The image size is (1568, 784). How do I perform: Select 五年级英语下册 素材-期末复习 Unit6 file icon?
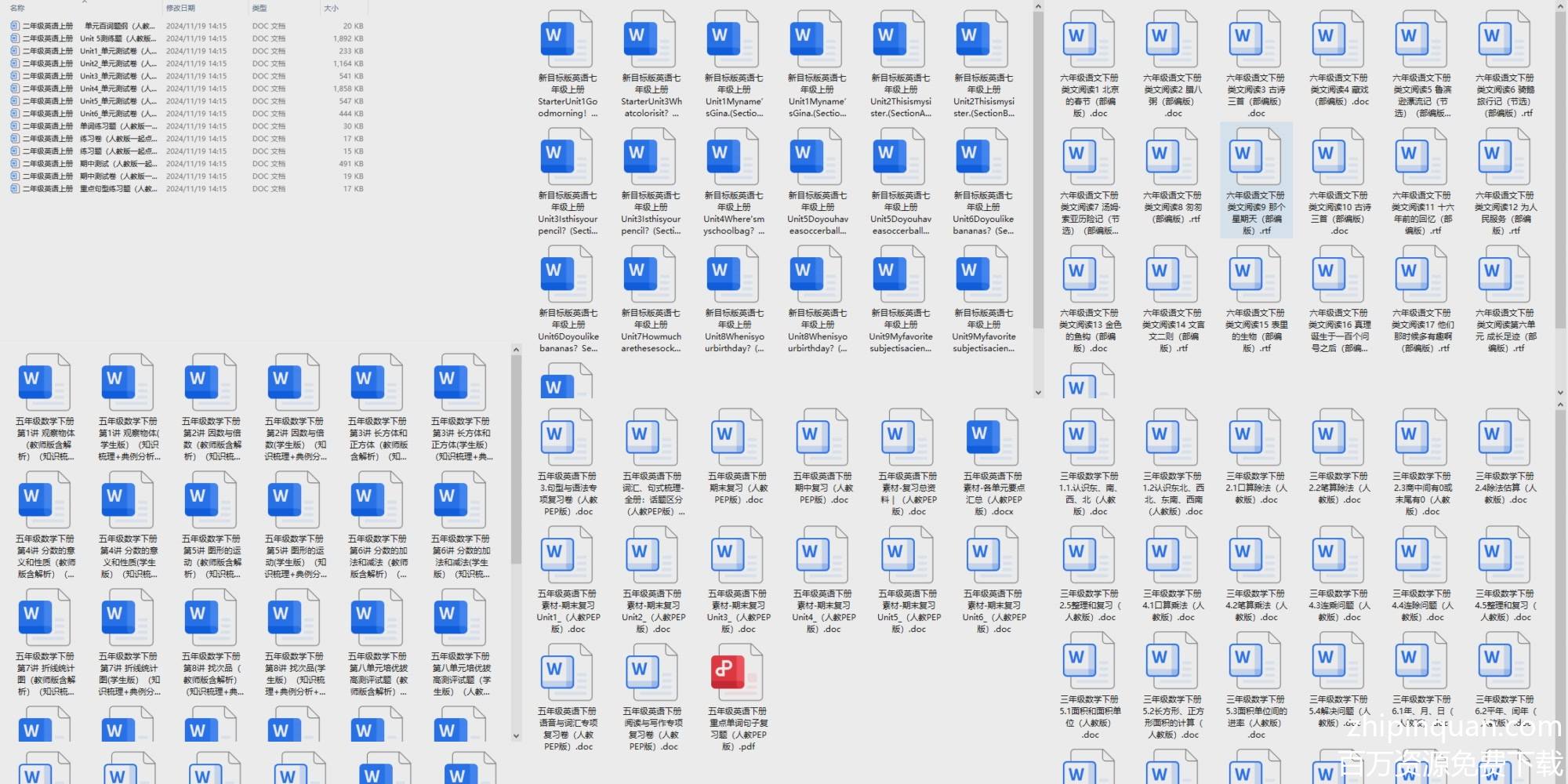pyautogui.click(x=992, y=553)
